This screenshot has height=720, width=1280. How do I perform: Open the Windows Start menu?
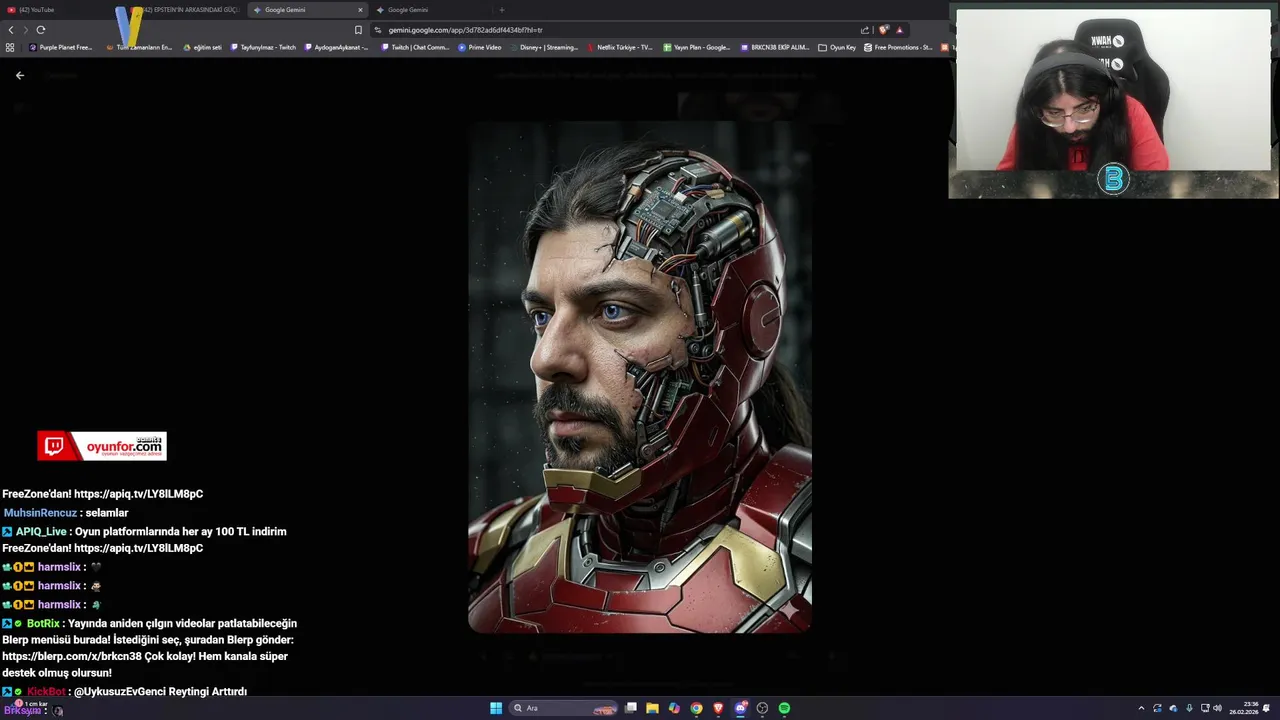click(496, 708)
